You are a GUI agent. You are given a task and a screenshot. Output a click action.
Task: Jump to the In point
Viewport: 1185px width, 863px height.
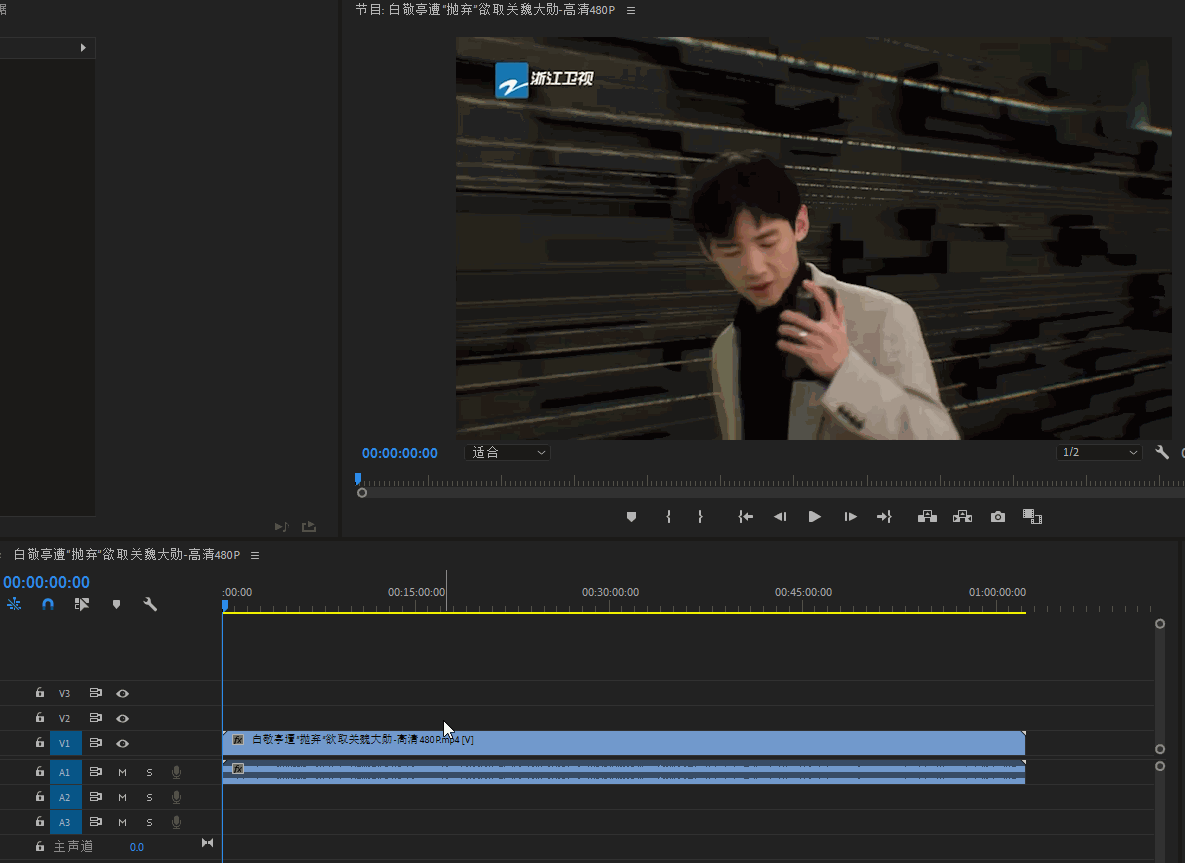(745, 517)
